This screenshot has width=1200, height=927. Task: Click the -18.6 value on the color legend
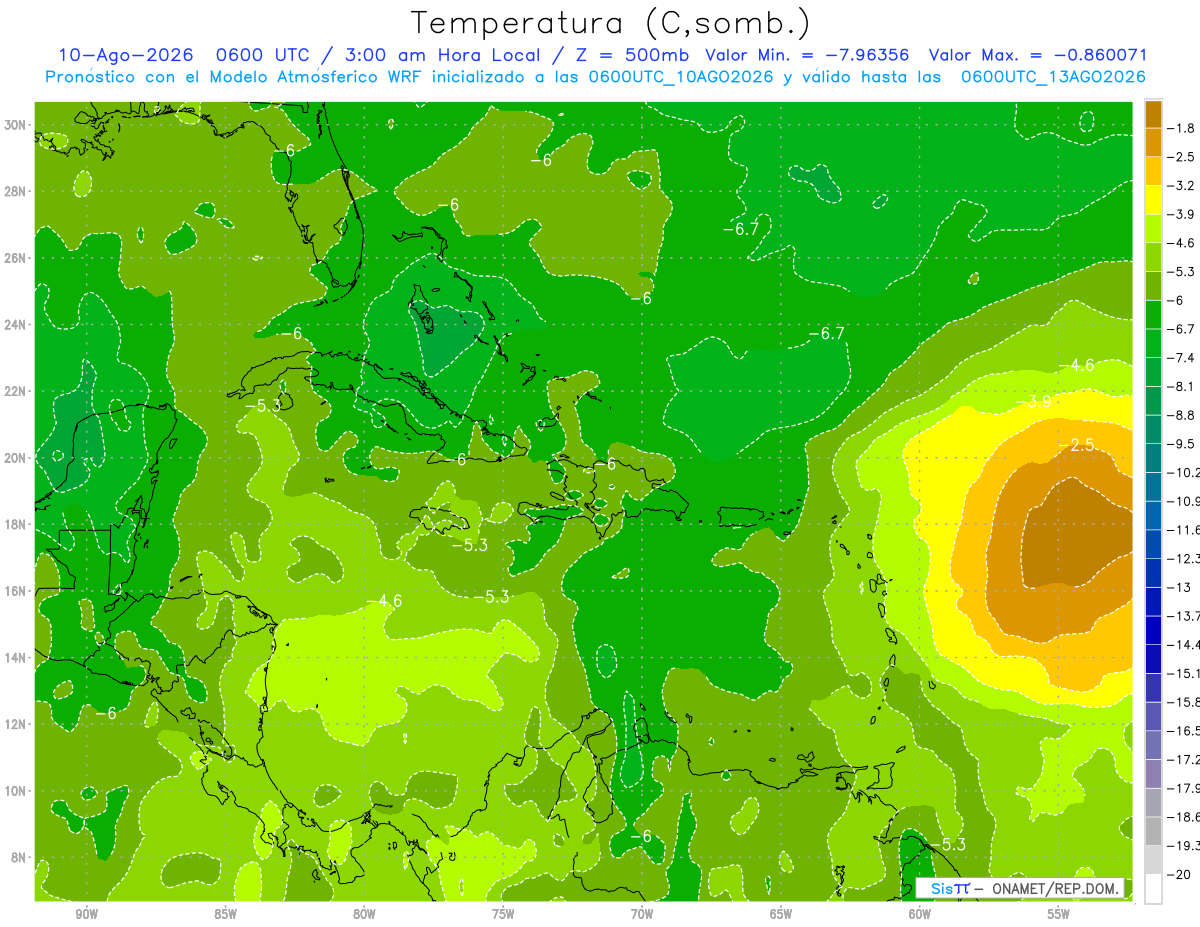(x=1185, y=817)
